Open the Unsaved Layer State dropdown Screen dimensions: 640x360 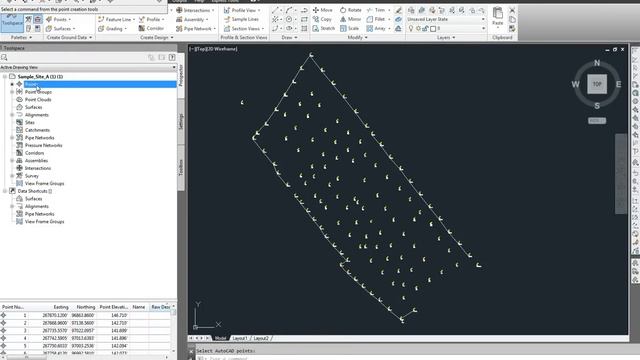[446, 19]
